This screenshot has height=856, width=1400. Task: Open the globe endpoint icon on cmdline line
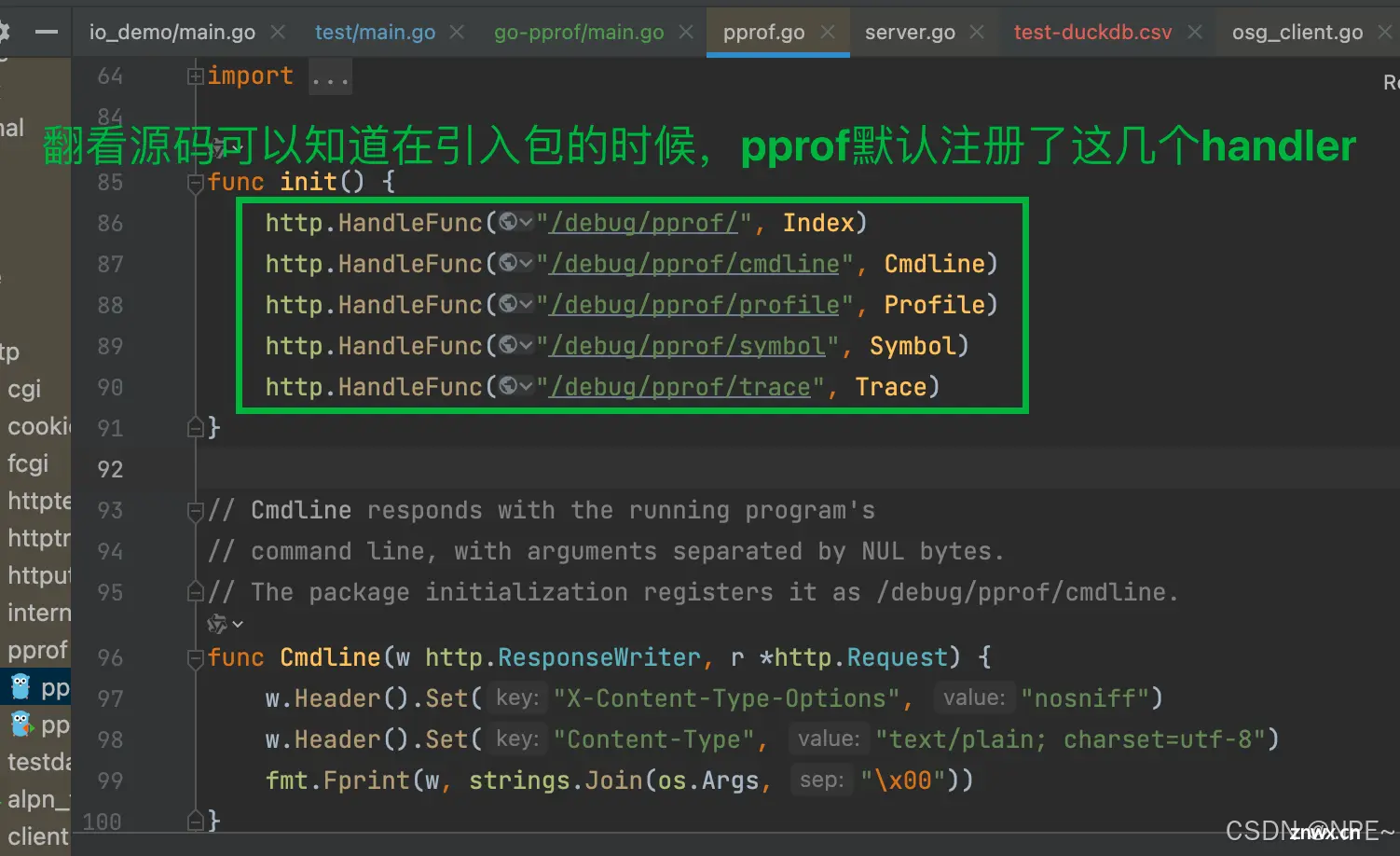pyautogui.click(x=508, y=263)
